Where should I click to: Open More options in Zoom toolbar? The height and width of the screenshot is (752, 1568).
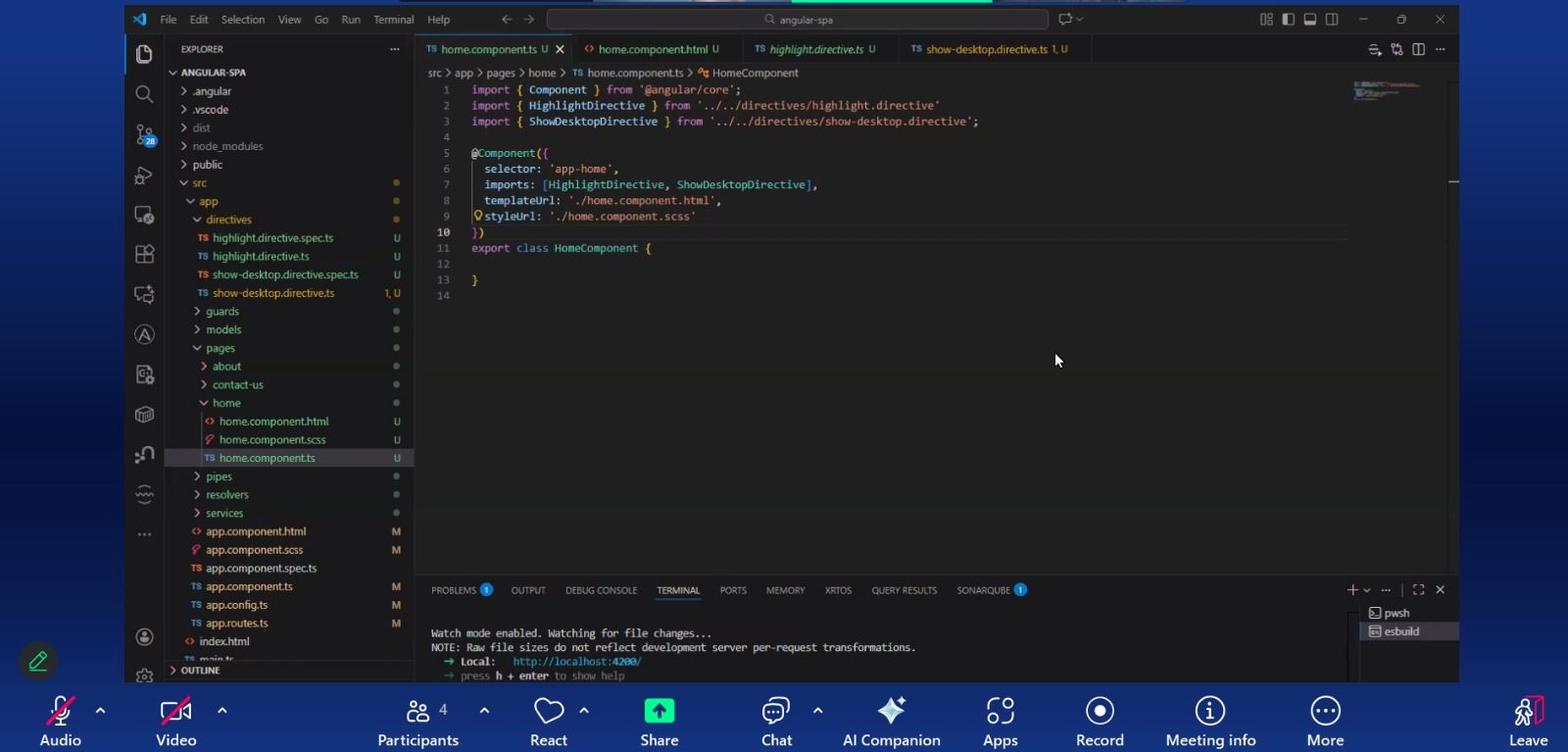point(1325,722)
